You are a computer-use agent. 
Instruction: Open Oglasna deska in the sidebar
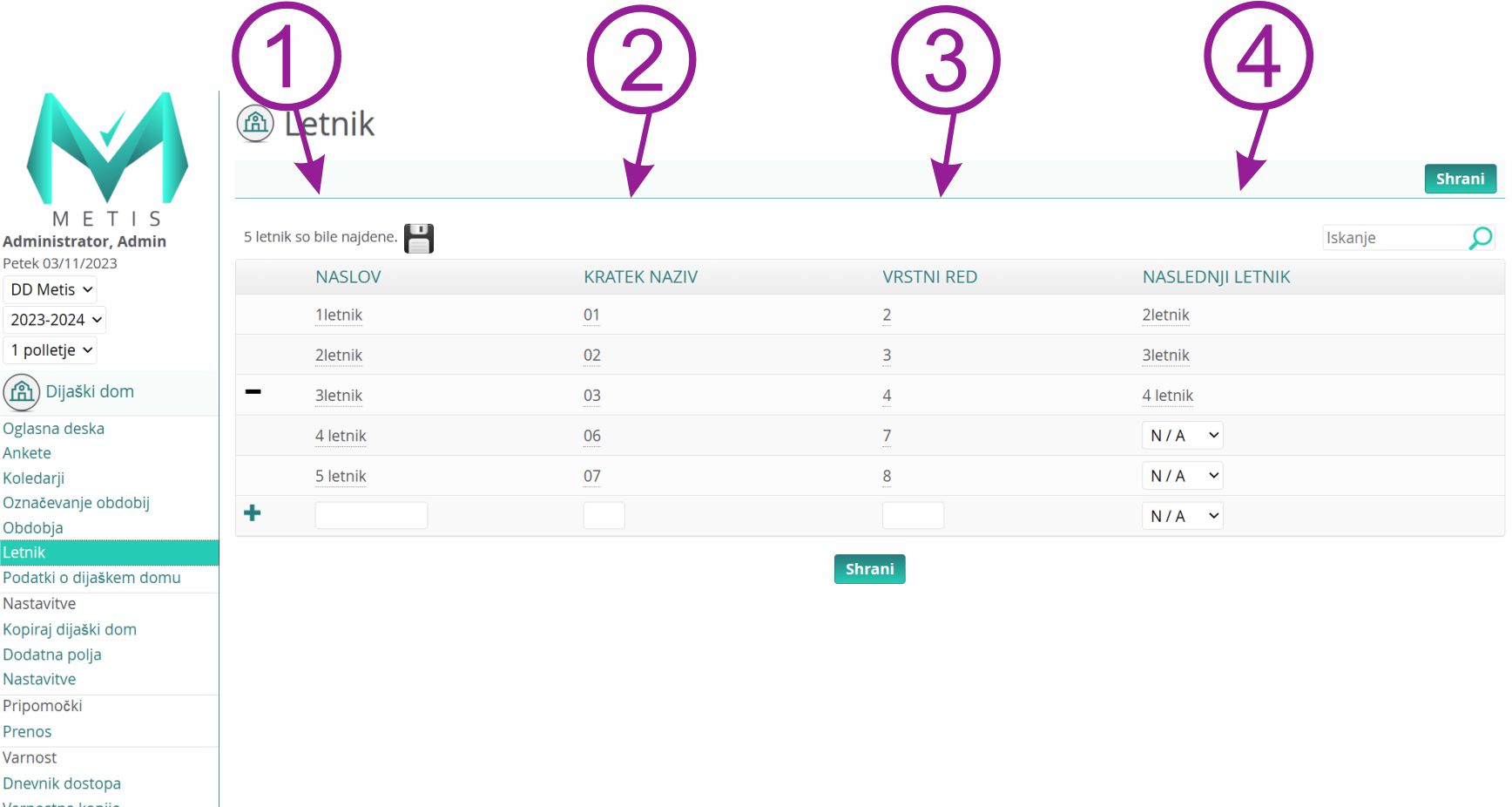point(54,429)
